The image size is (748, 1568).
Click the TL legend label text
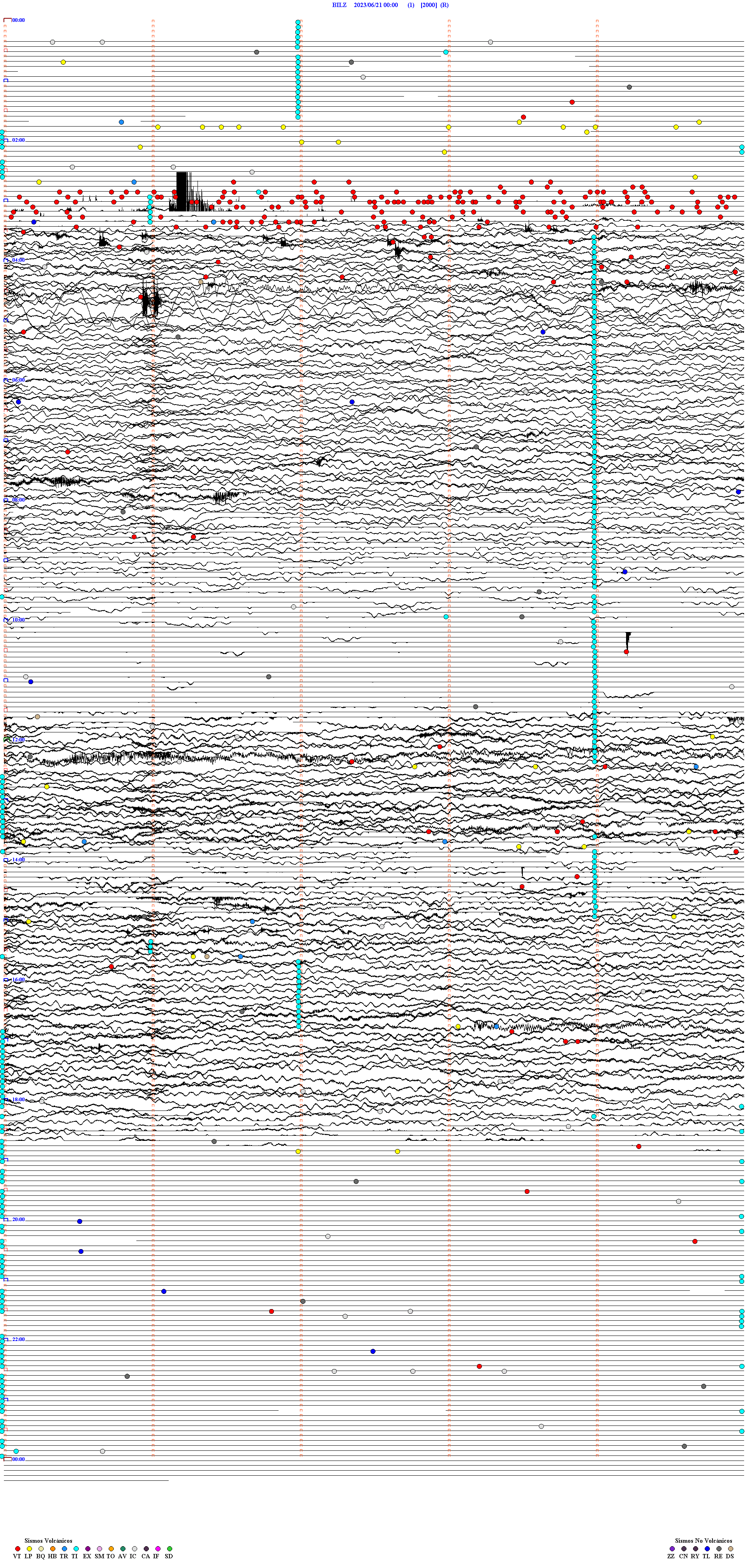707,1556
